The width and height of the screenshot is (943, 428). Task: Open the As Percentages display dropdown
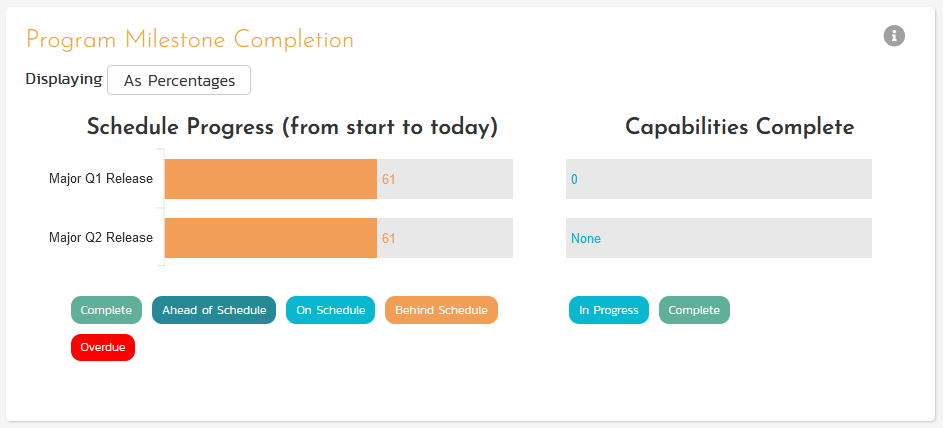(179, 80)
